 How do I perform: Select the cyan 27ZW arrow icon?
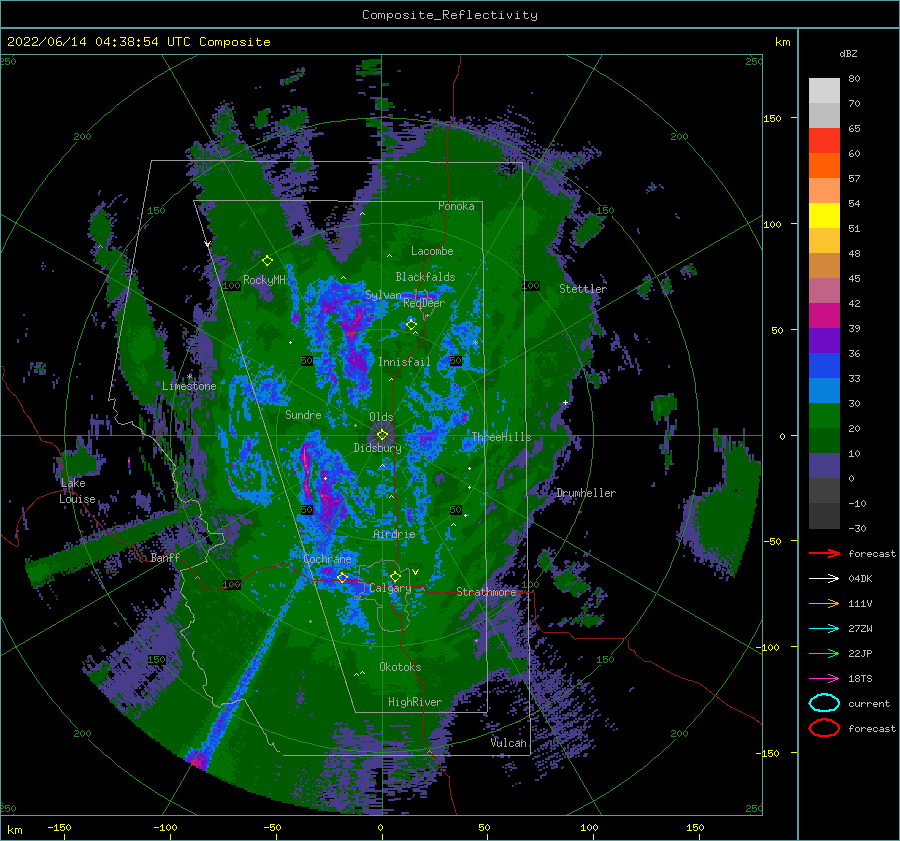tap(824, 629)
